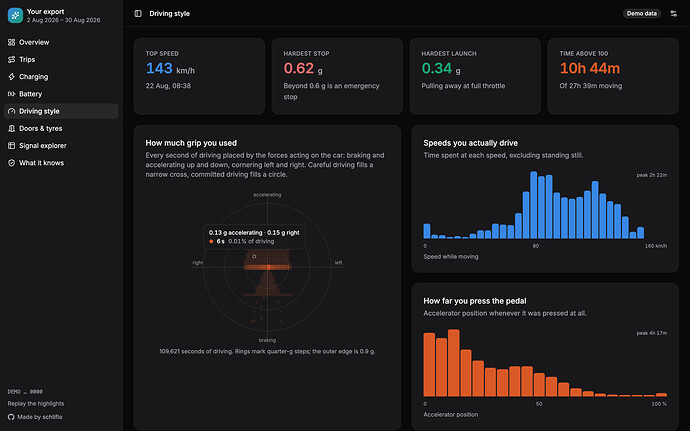Screen dimensions: 690x431
Task: Click Replay the highlights link
Action: click(36, 404)
